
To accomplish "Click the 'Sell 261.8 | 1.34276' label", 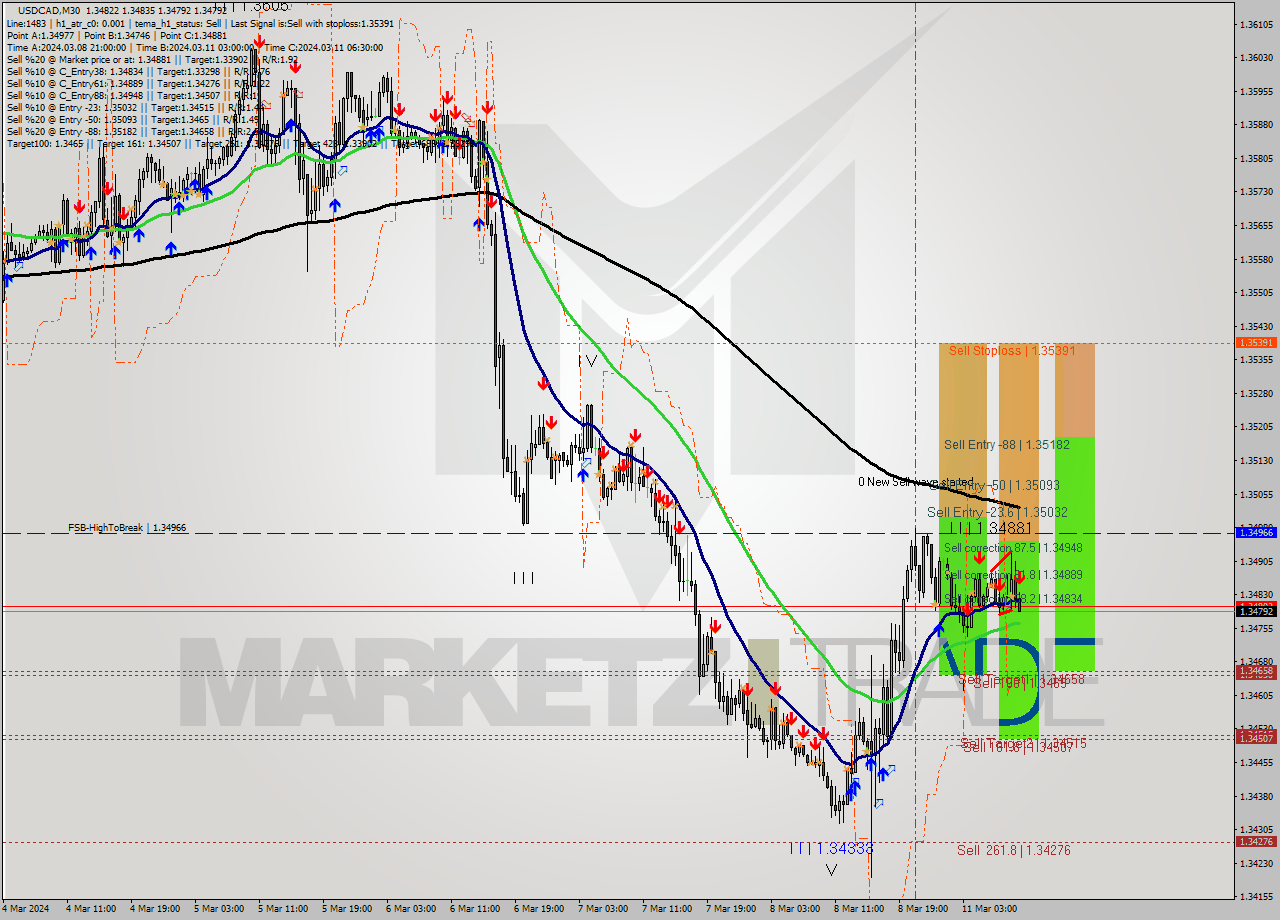I will pyautogui.click(x=1014, y=850).
